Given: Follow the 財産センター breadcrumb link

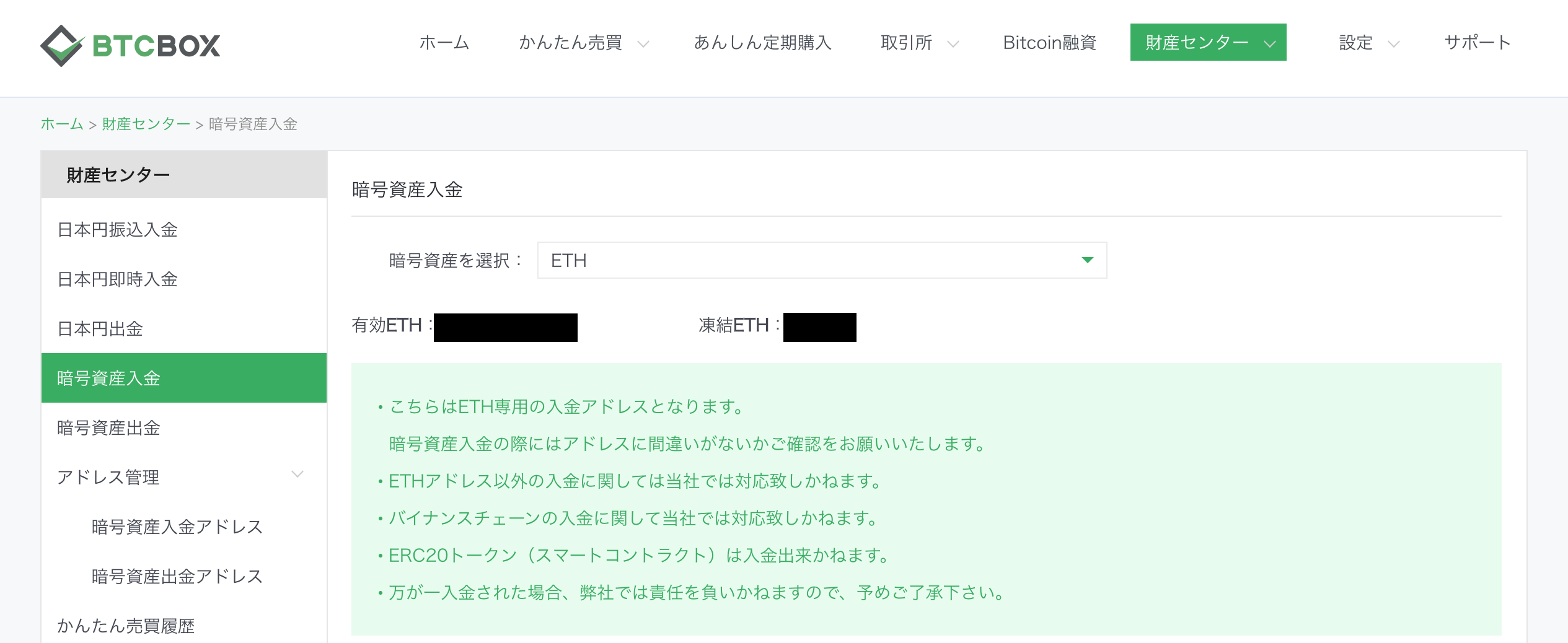Looking at the screenshot, I should pos(146,124).
